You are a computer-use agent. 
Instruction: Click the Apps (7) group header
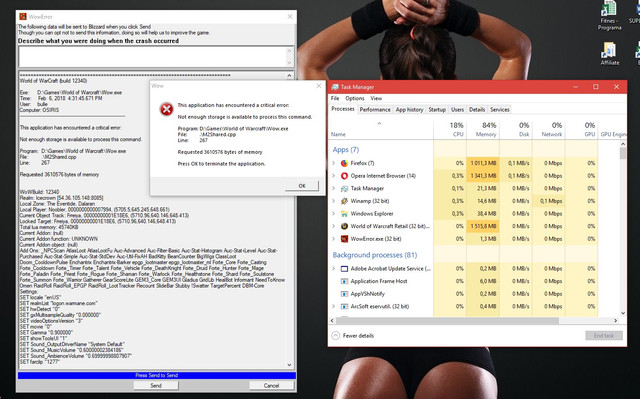coord(346,150)
